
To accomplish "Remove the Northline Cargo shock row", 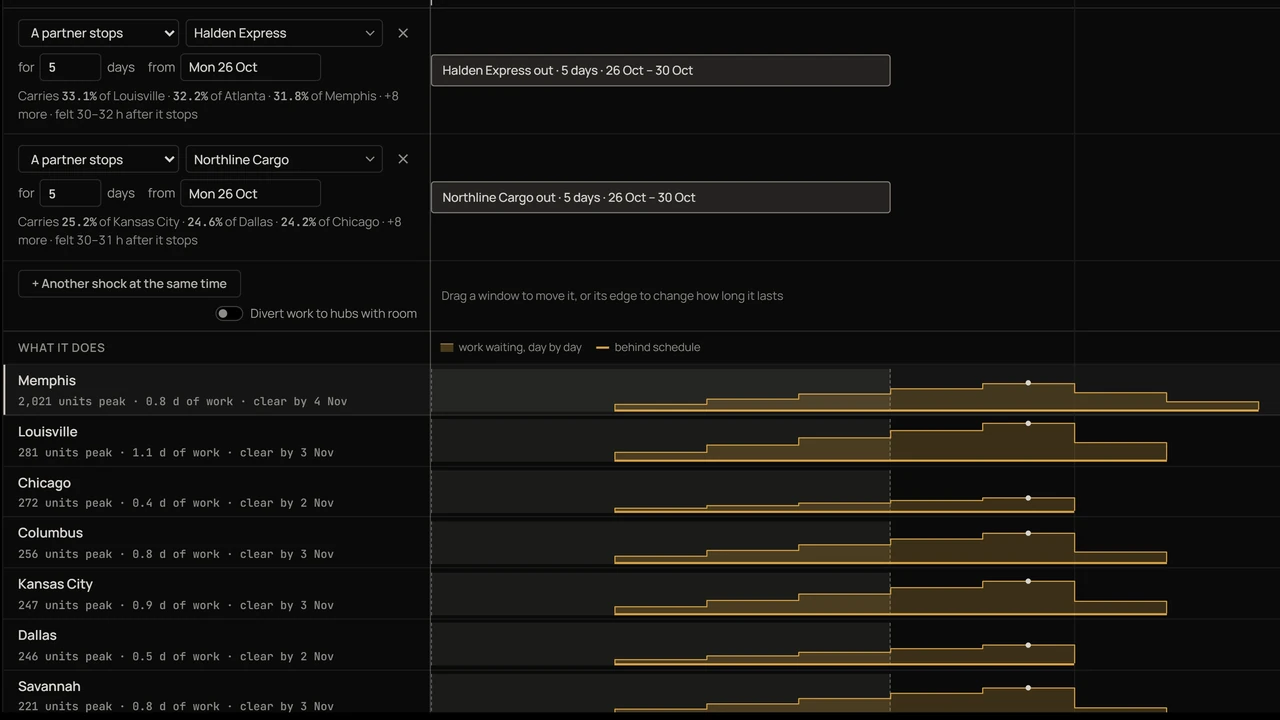I will click(403, 159).
